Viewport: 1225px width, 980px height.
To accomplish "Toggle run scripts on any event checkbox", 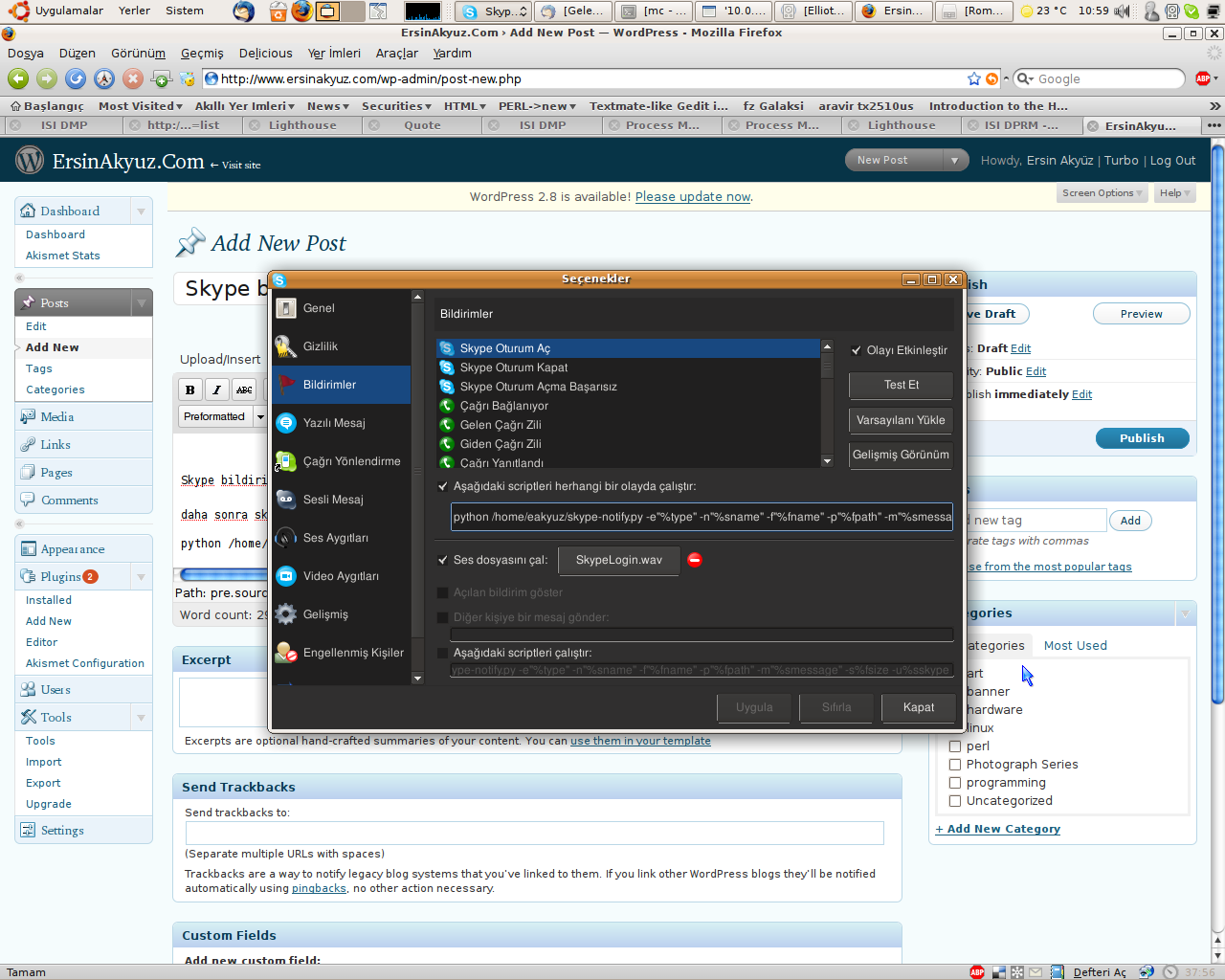I will point(443,486).
